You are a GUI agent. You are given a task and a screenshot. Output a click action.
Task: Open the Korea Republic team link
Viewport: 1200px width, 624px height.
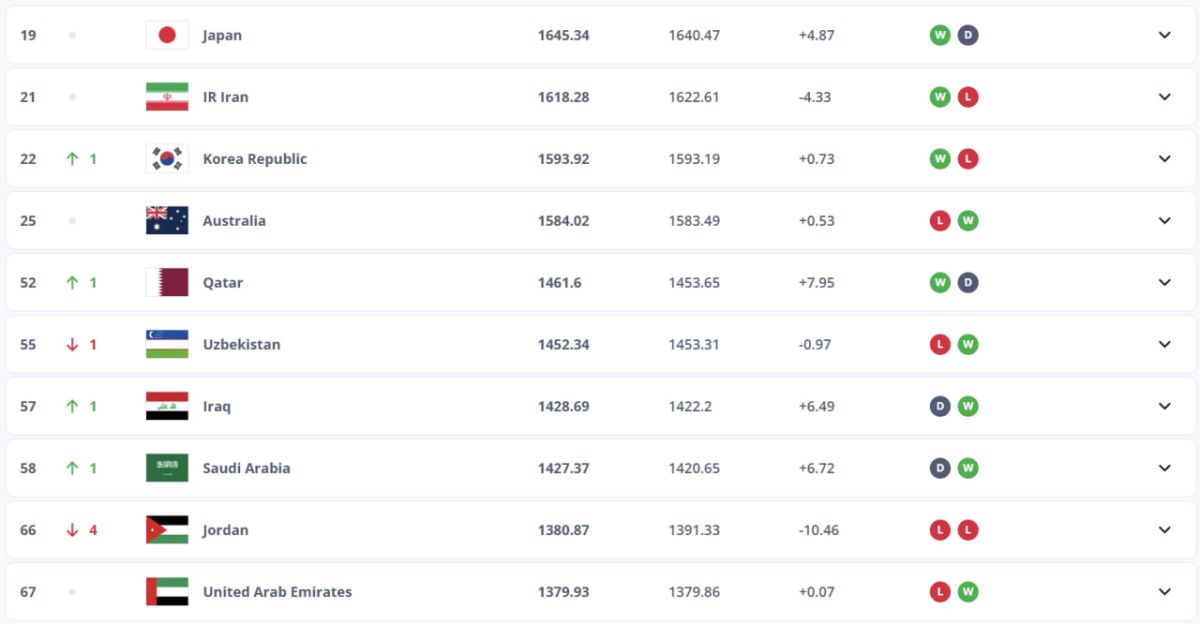[254, 159]
